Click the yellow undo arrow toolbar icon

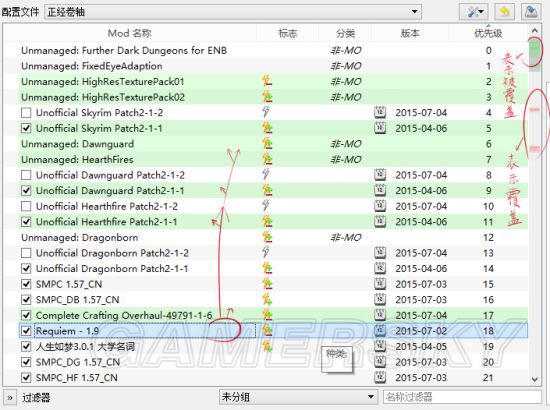pos(504,12)
